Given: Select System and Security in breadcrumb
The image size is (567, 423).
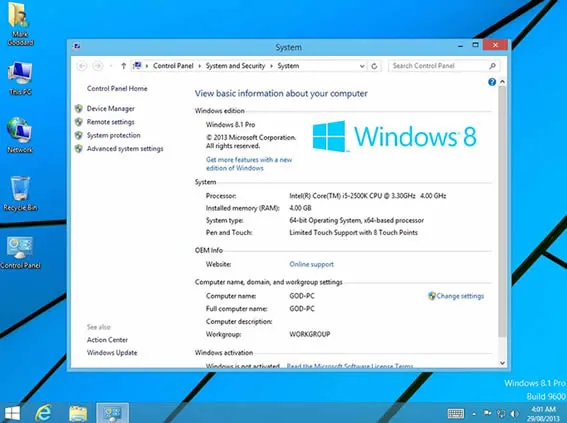Looking at the screenshot, I should [x=235, y=66].
